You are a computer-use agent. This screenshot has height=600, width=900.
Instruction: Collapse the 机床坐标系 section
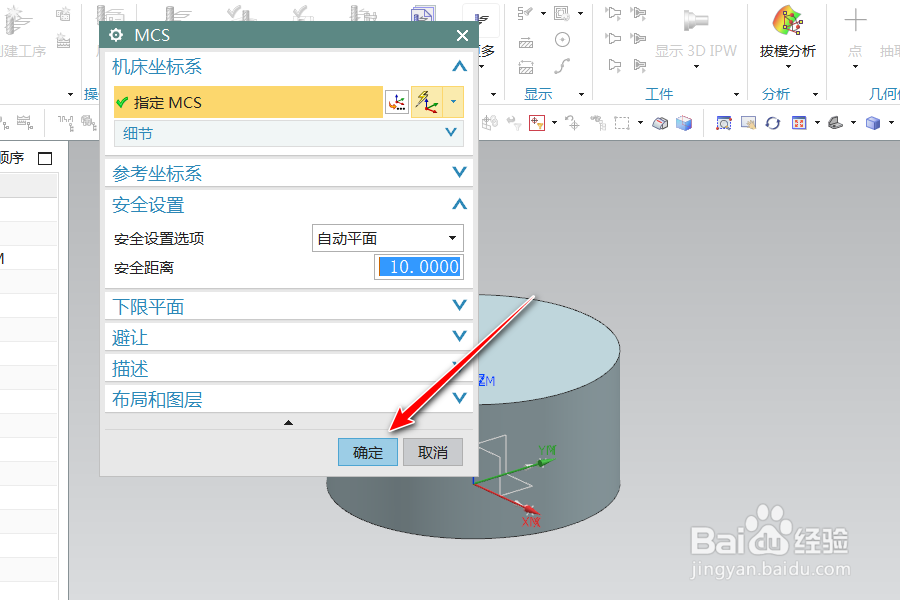459,67
